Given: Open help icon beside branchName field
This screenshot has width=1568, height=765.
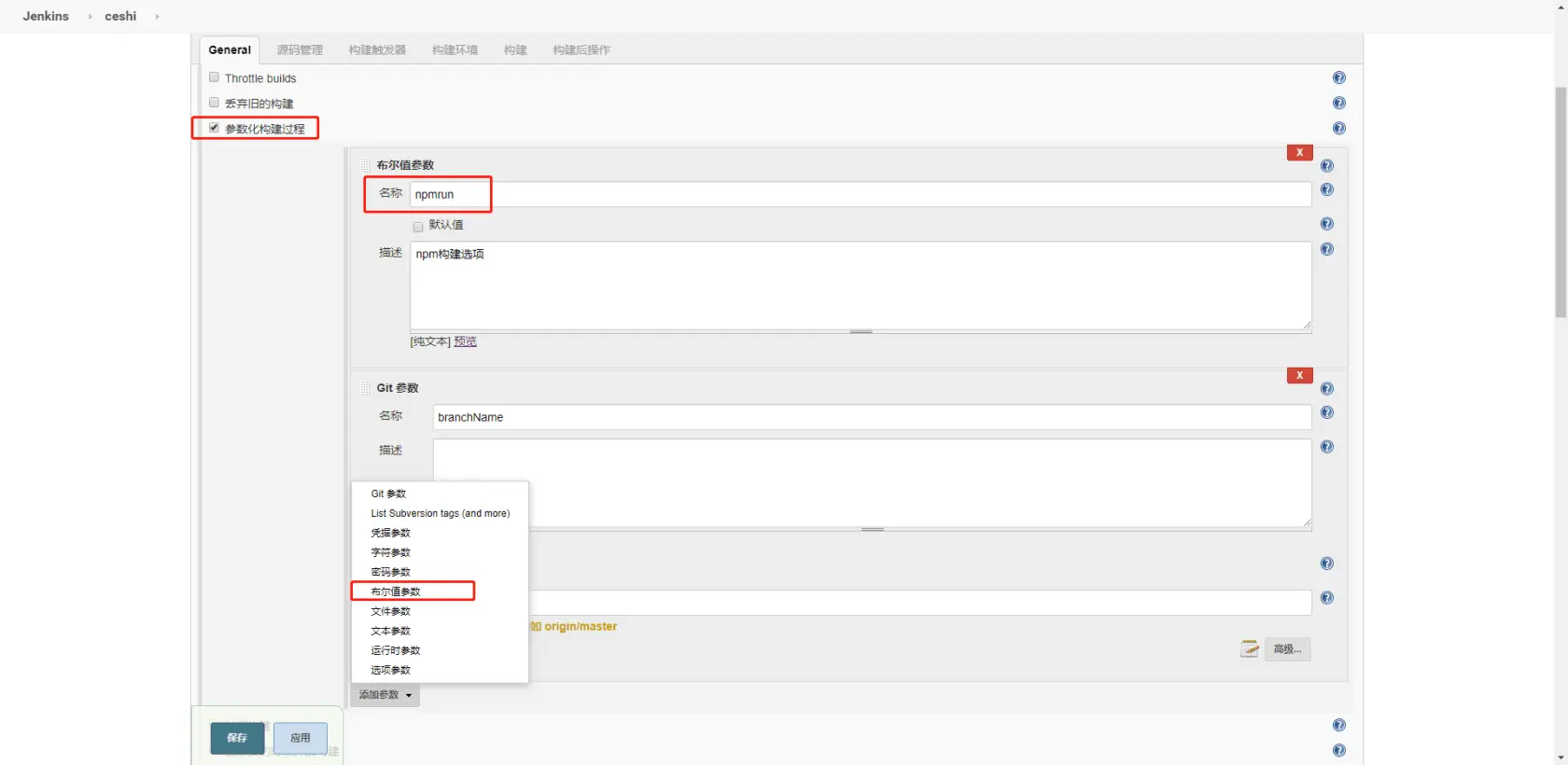Looking at the screenshot, I should click(x=1326, y=413).
